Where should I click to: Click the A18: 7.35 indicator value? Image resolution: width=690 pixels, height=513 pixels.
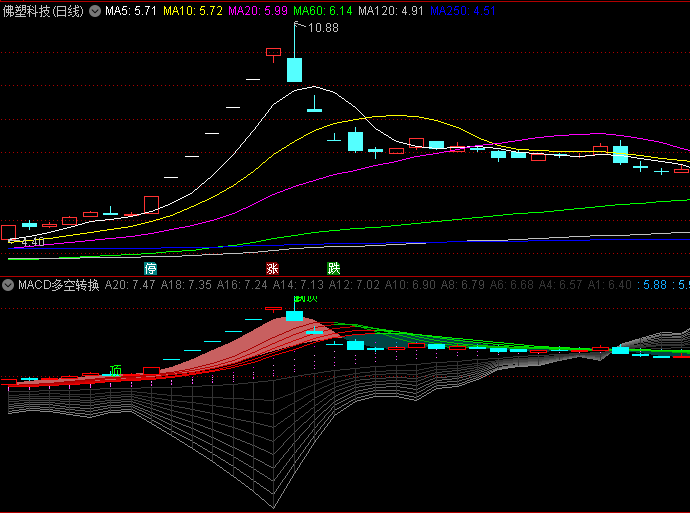click(186, 285)
